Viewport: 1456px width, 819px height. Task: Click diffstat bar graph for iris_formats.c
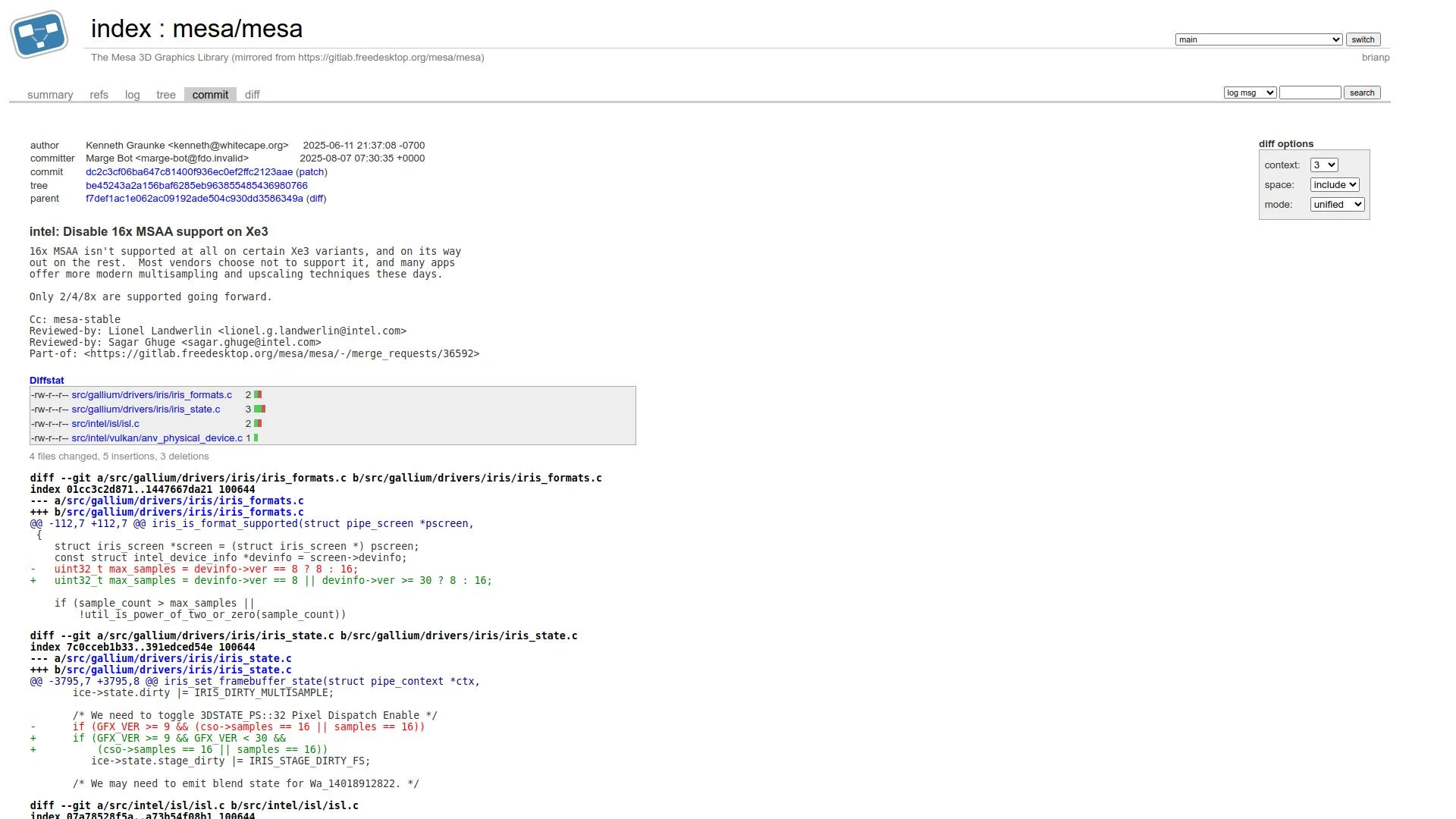tap(258, 395)
